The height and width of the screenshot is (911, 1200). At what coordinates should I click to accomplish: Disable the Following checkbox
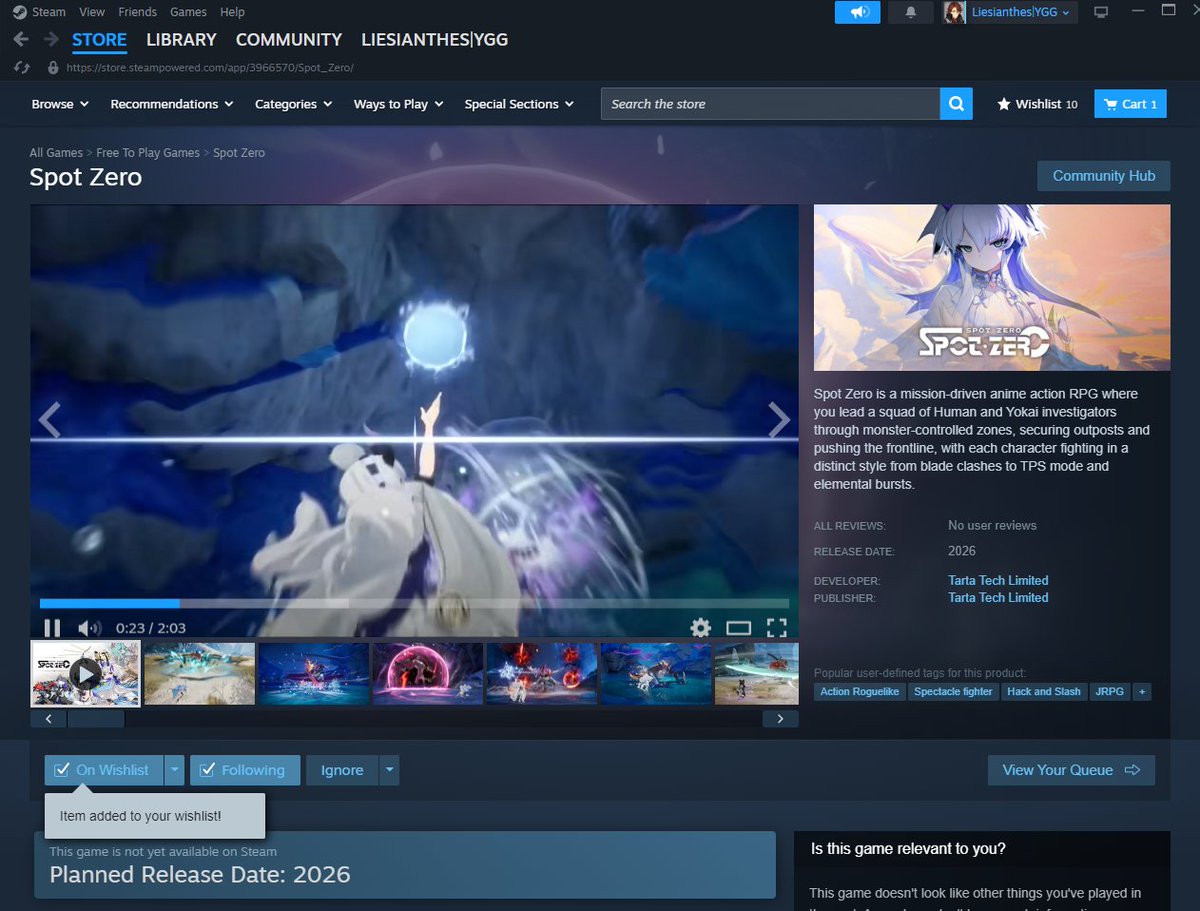pyautogui.click(x=208, y=770)
